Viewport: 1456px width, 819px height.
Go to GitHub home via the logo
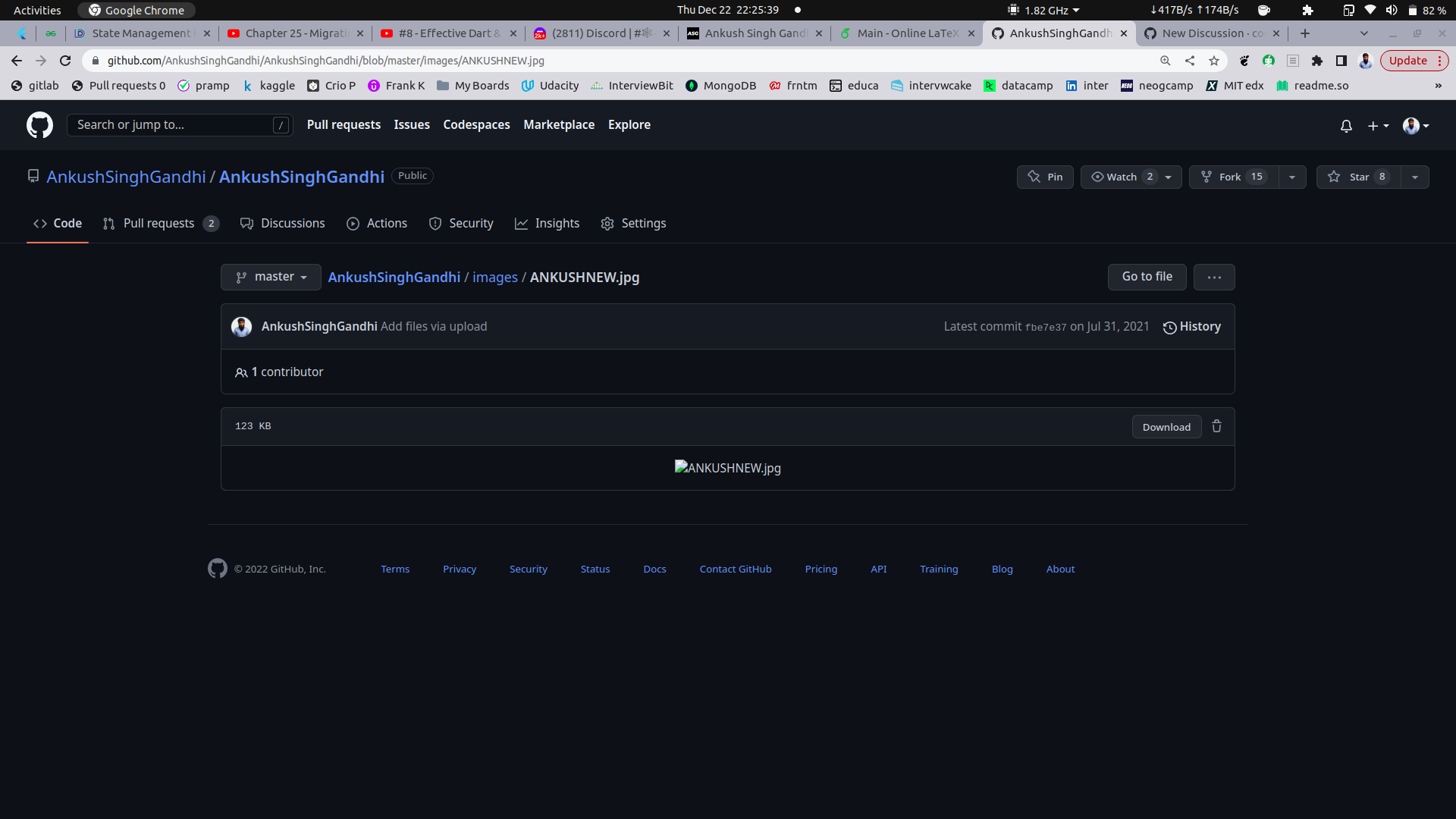click(39, 124)
